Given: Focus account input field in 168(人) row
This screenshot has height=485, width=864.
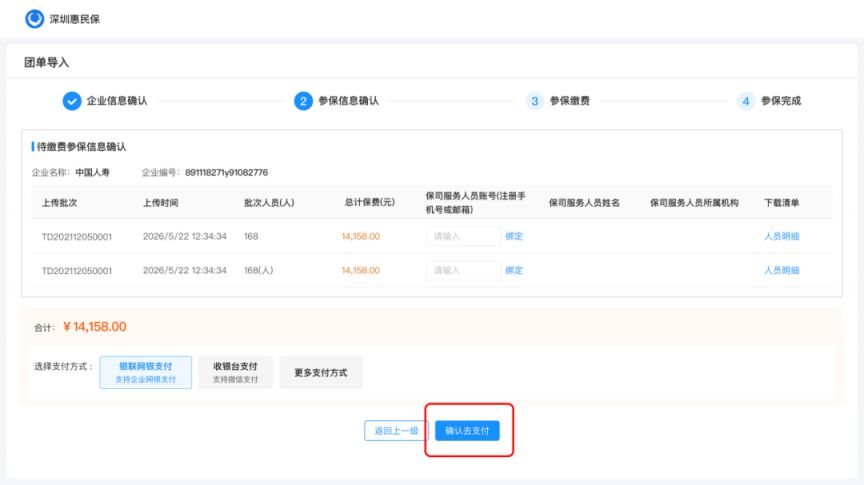Looking at the screenshot, I should [x=463, y=271].
